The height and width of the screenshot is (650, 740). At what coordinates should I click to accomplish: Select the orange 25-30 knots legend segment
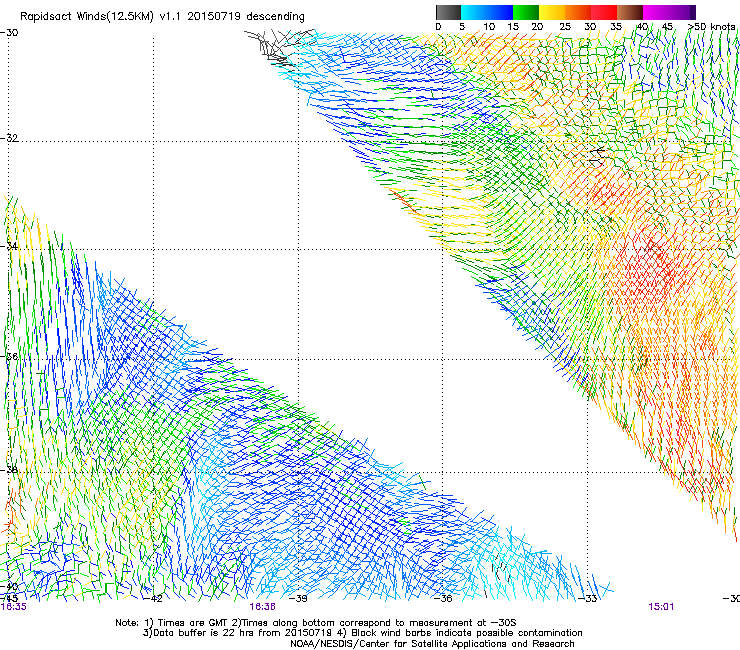pyautogui.click(x=578, y=12)
